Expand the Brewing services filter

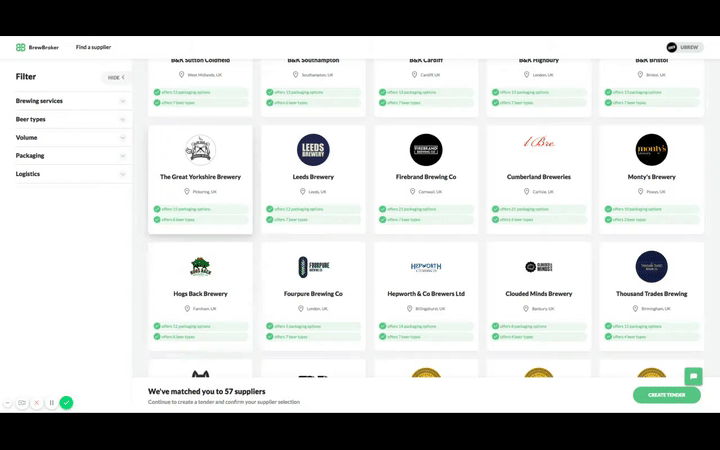[68, 101]
